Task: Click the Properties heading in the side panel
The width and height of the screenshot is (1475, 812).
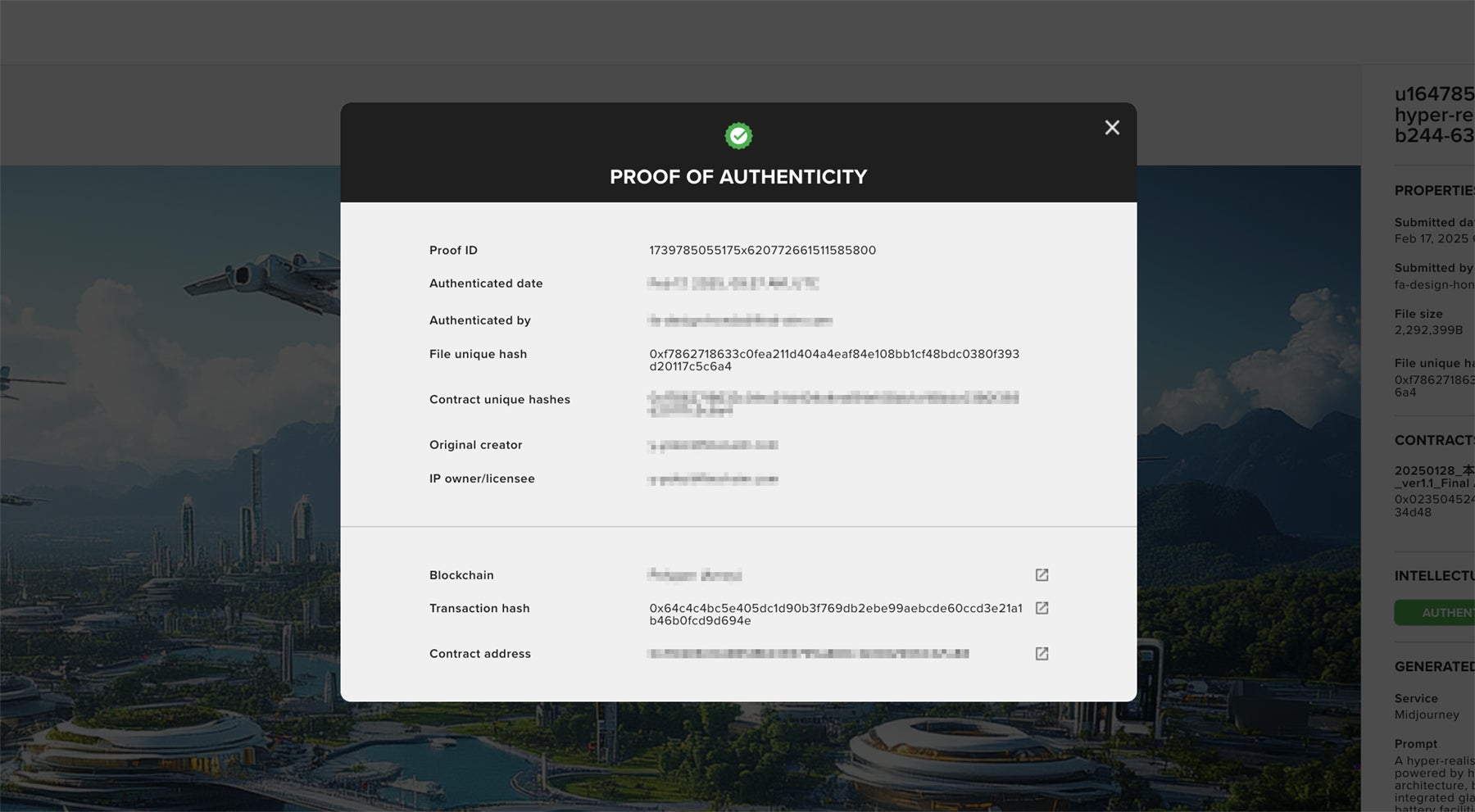Action: (x=1435, y=191)
